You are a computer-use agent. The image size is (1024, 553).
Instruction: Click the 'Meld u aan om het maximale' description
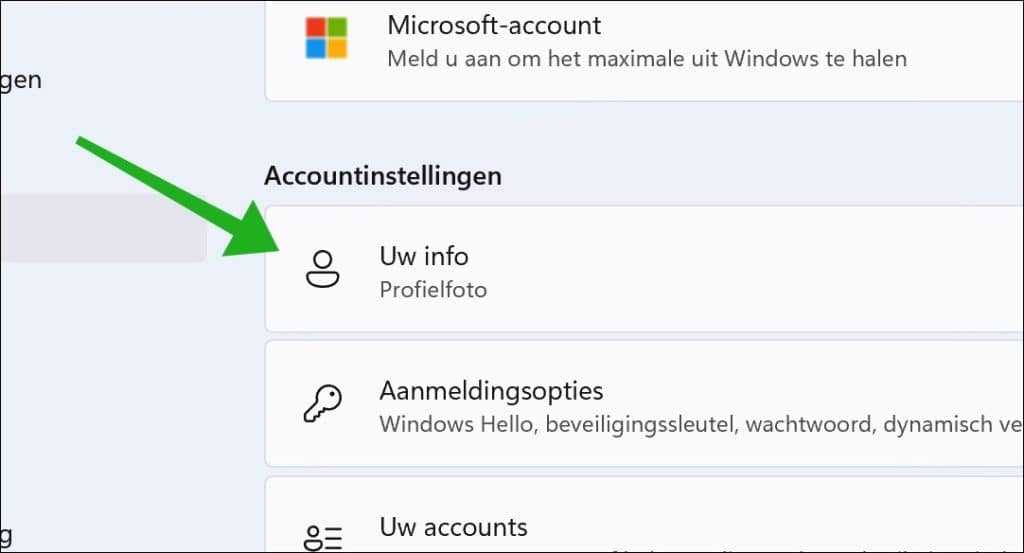pyautogui.click(x=647, y=59)
